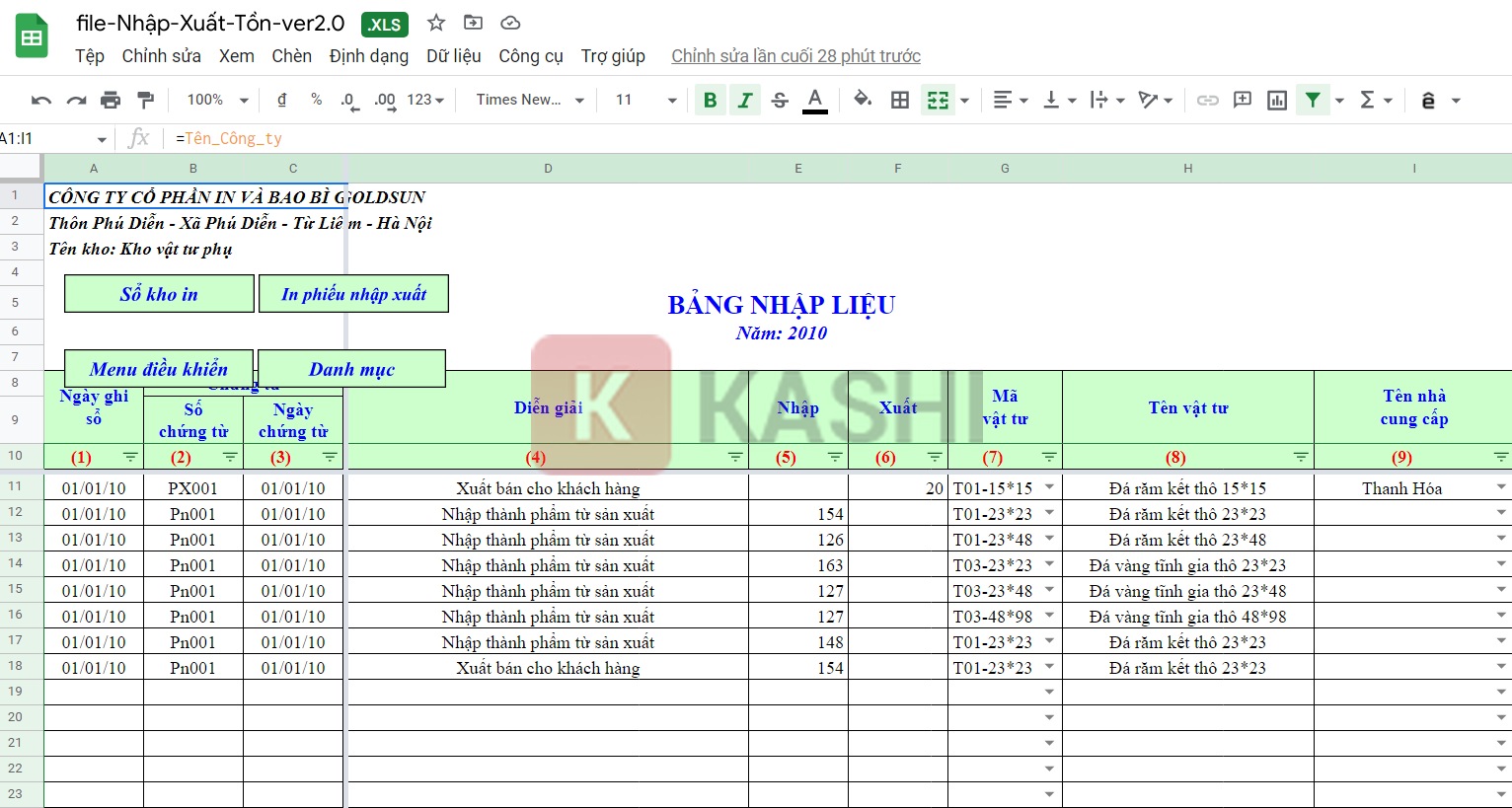This screenshot has width=1512, height=808.
Task: Open the filter arrow on column (4) header
Action: click(x=734, y=457)
